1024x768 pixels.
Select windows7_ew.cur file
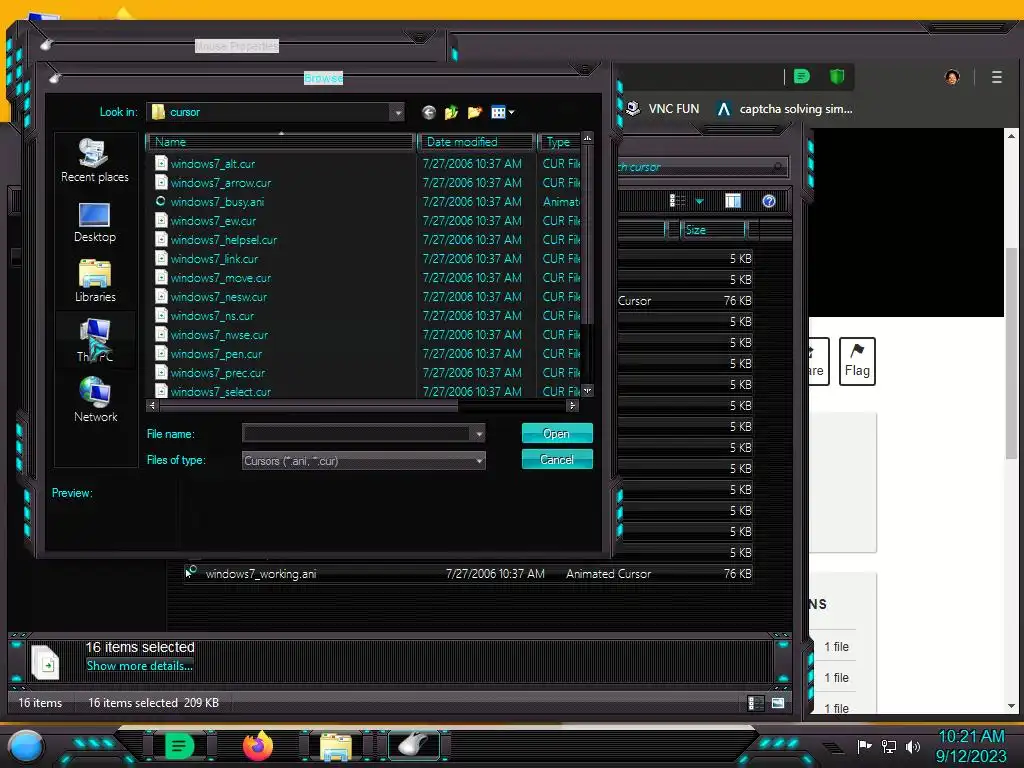pos(213,221)
